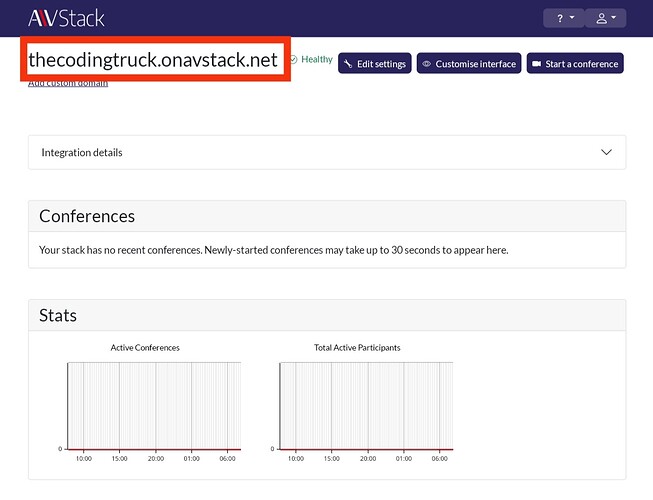The width and height of the screenshot is (653, 500).
Task: Click the Healthy status text
Action: [317, 60]
